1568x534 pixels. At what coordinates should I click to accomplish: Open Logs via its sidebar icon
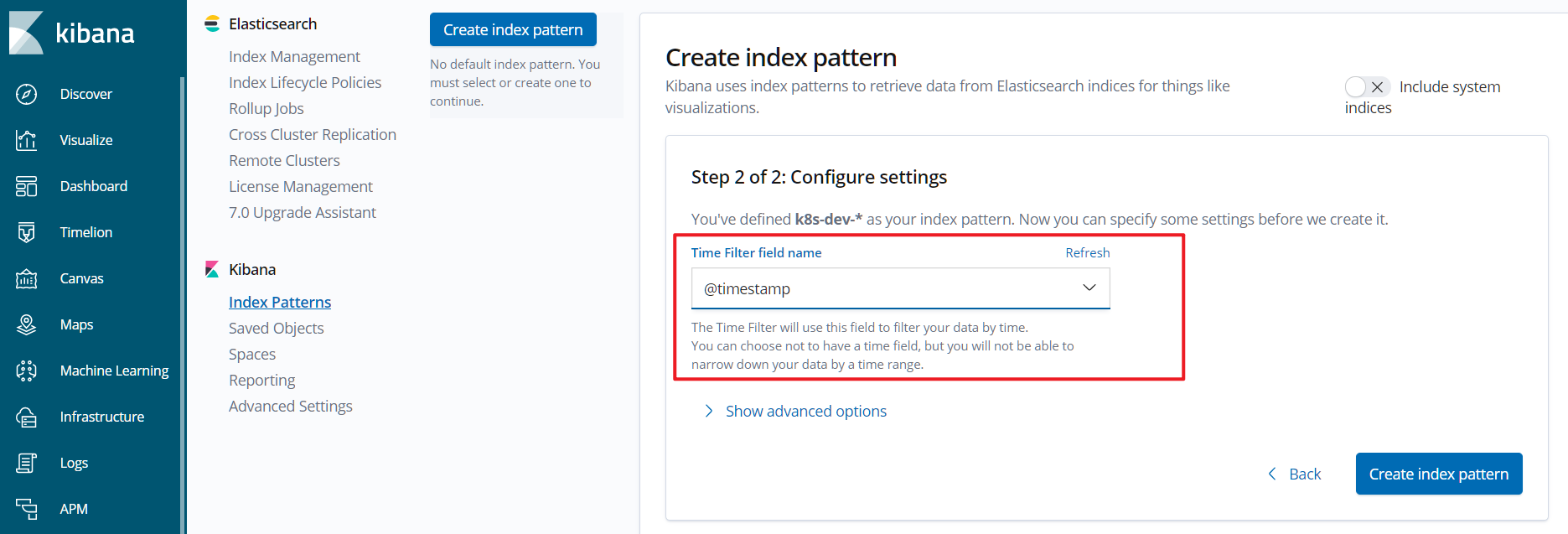pos(27,463)
